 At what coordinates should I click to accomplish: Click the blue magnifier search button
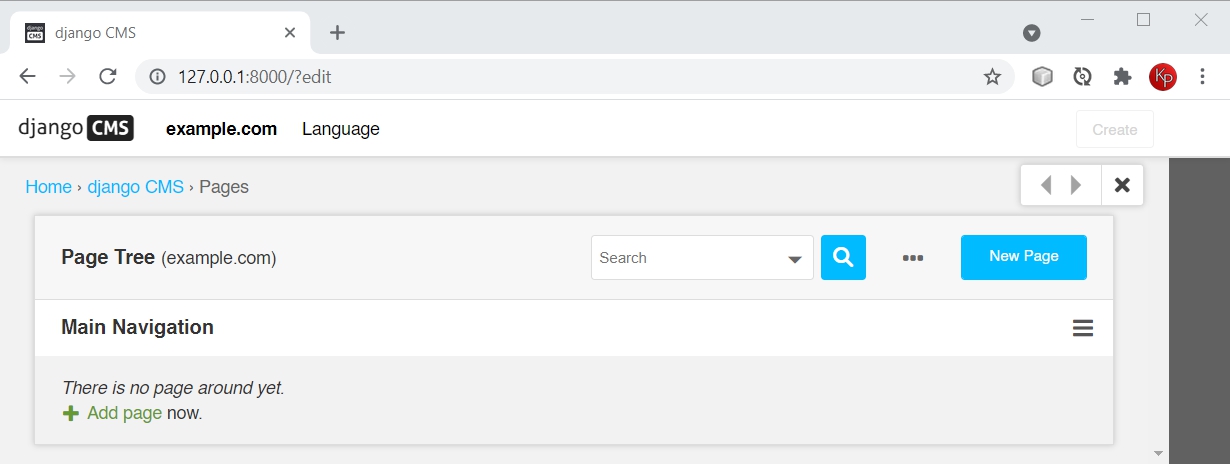[843, 258]
